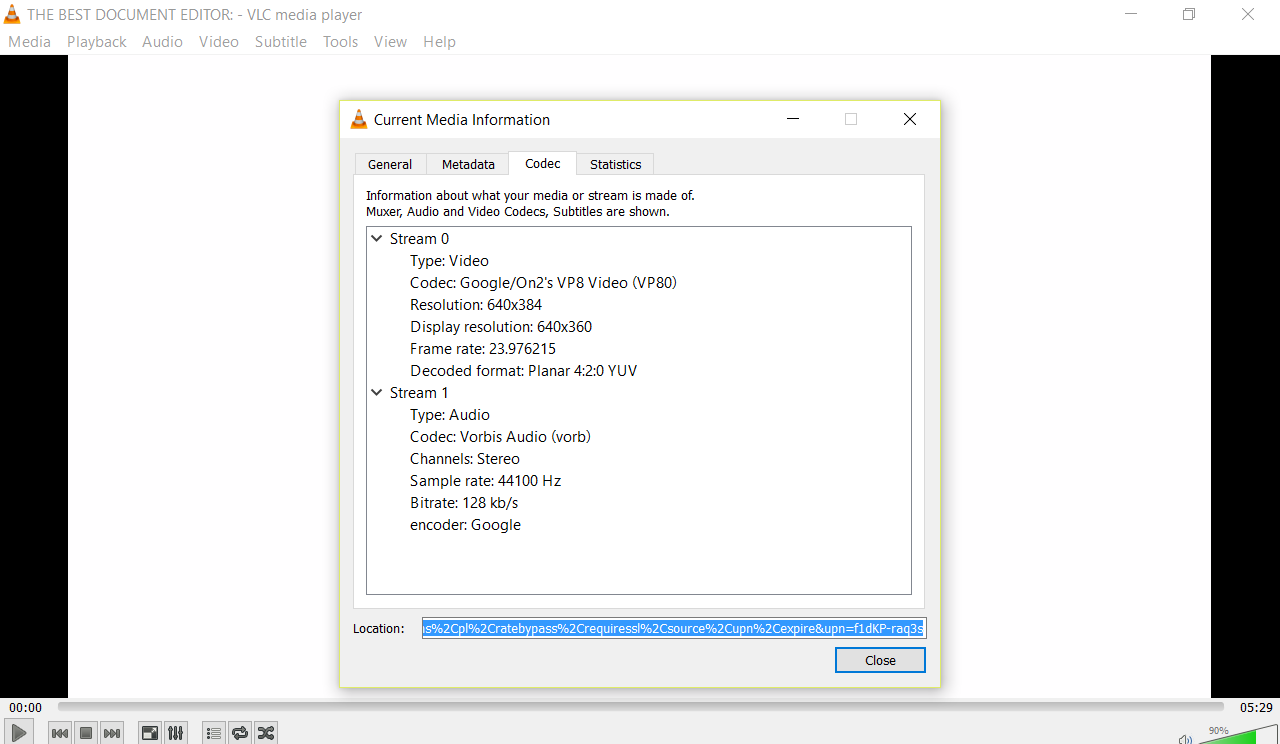
Task: Mute audio via the speaker icon
Action: pos(1185,738)
